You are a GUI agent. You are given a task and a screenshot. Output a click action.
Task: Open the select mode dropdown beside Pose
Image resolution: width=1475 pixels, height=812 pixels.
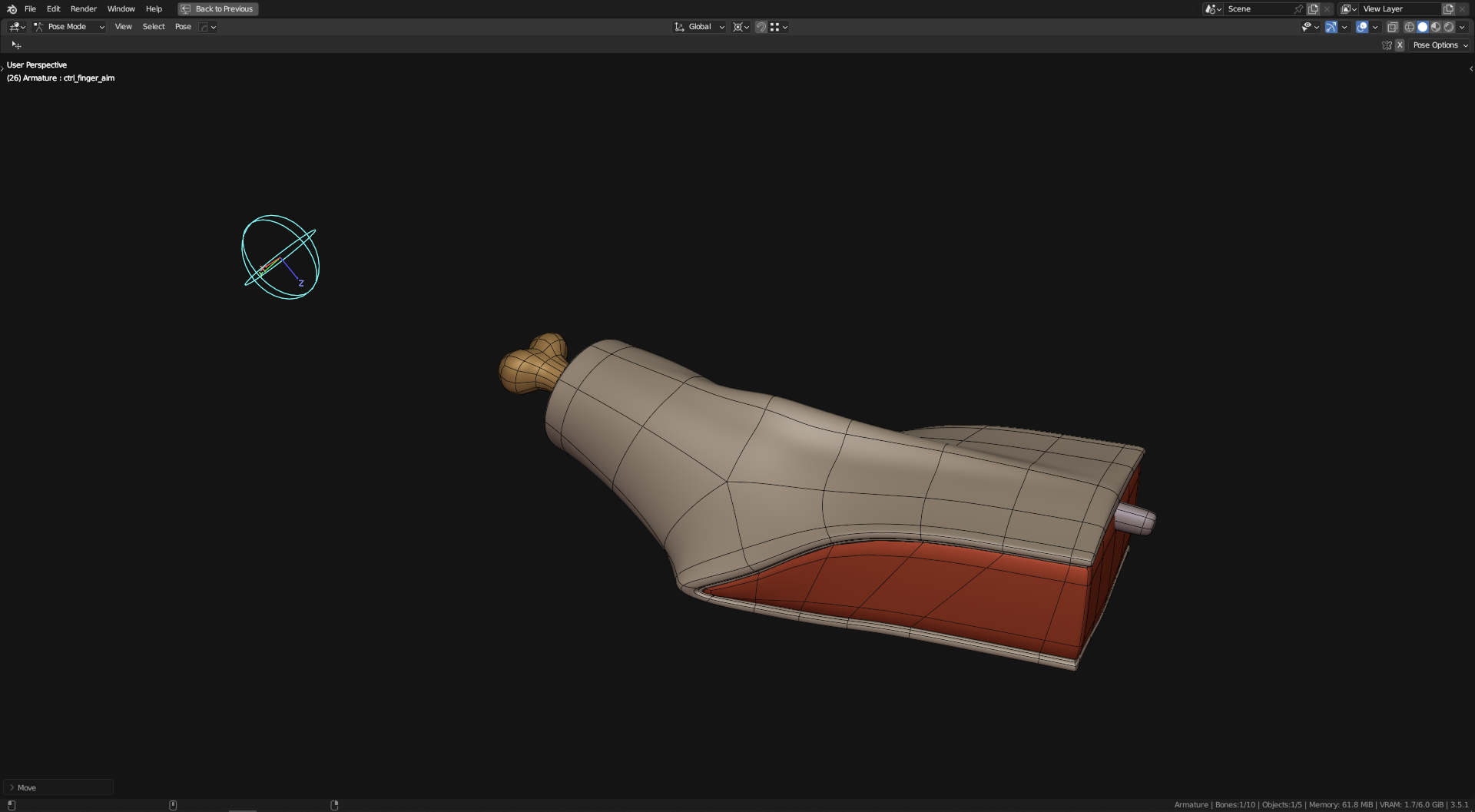[x=207, y=27]
